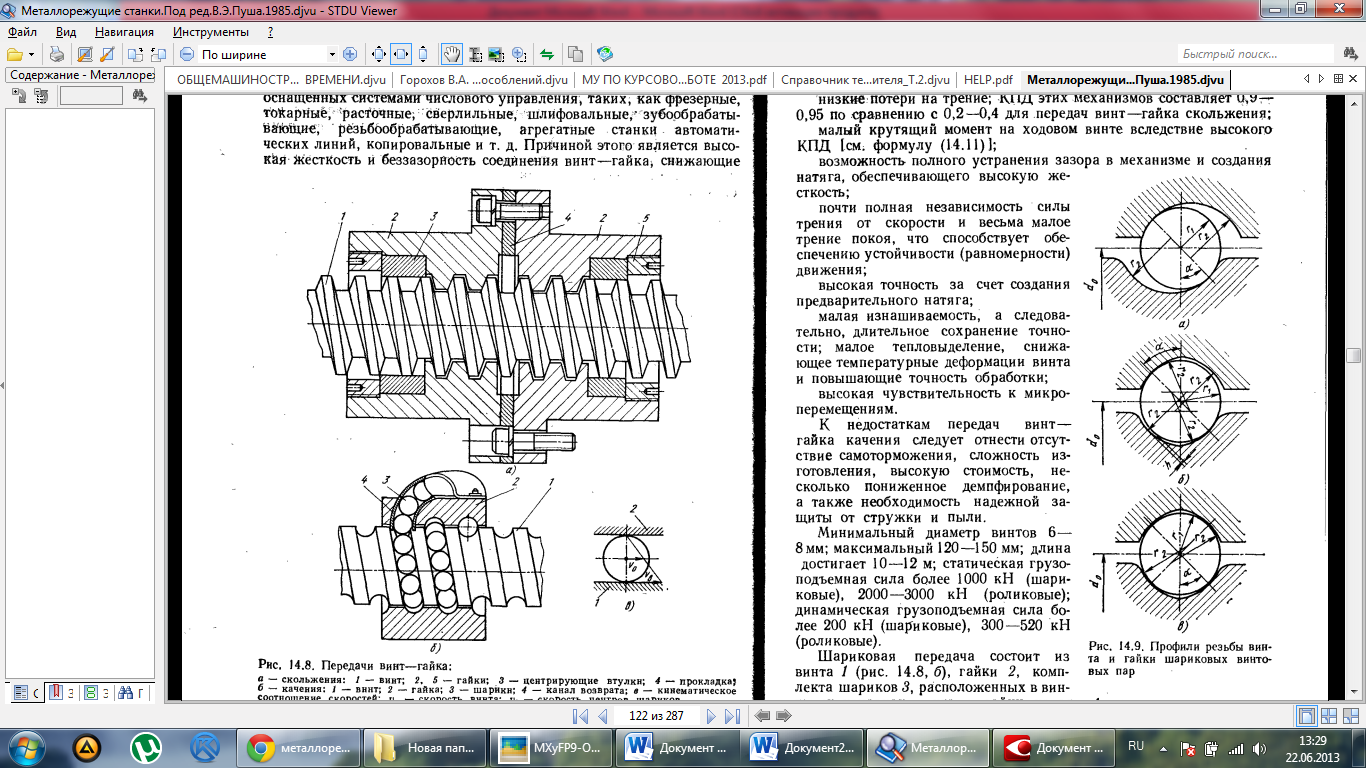
Task: Select the image selection tool
Action: [x=496, y=54]
